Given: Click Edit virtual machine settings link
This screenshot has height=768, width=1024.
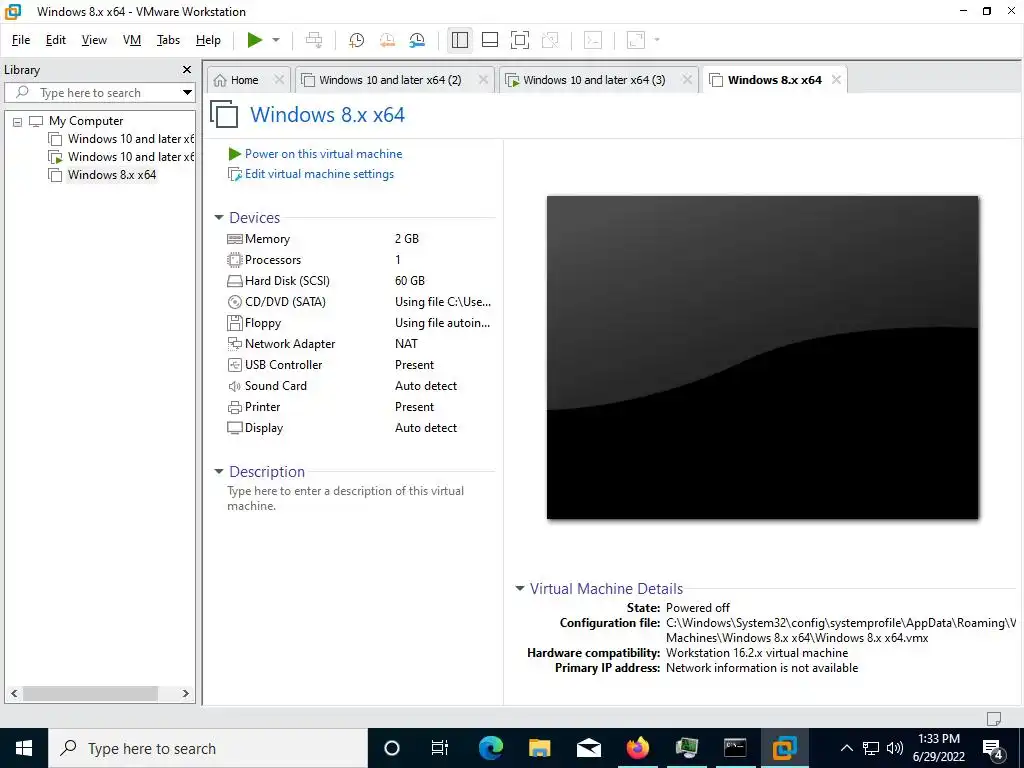Looking at the screenshot, I should tap(319, 174).
